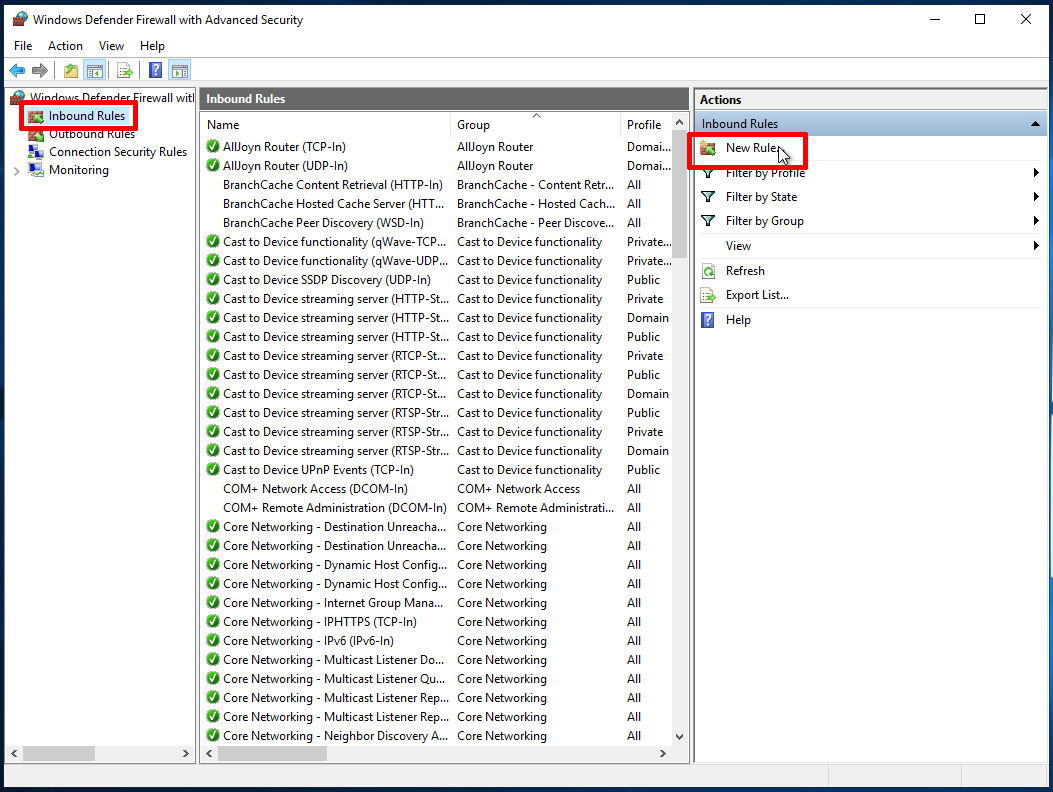Click green check of Cast to Device SSDP Discovery
Viewport: 1053px width, 792px height.
point(213,279)
